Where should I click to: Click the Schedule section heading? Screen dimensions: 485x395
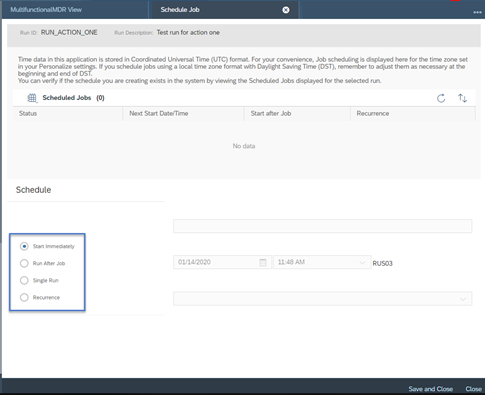coord(33,190)
